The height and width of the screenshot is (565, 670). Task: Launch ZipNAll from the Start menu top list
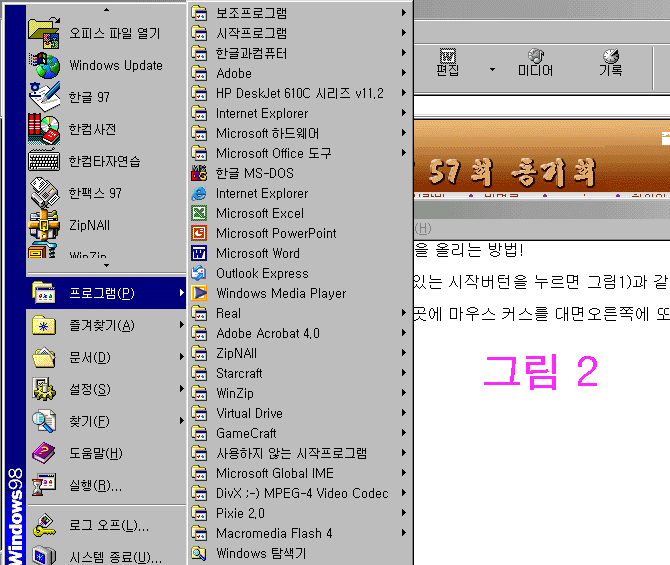107,225
